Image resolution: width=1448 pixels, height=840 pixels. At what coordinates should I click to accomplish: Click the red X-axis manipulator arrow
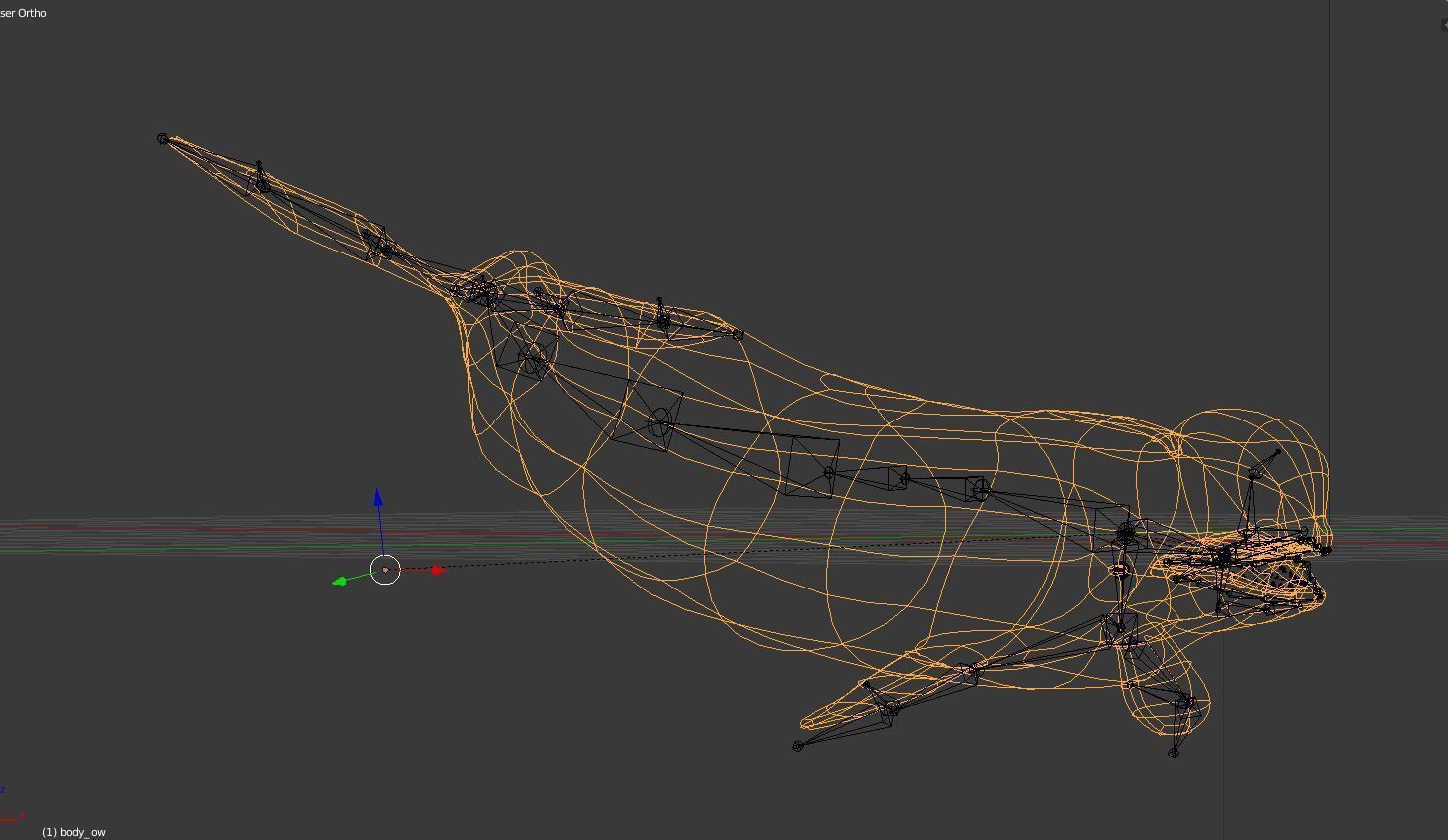click(x=438, y=570)
